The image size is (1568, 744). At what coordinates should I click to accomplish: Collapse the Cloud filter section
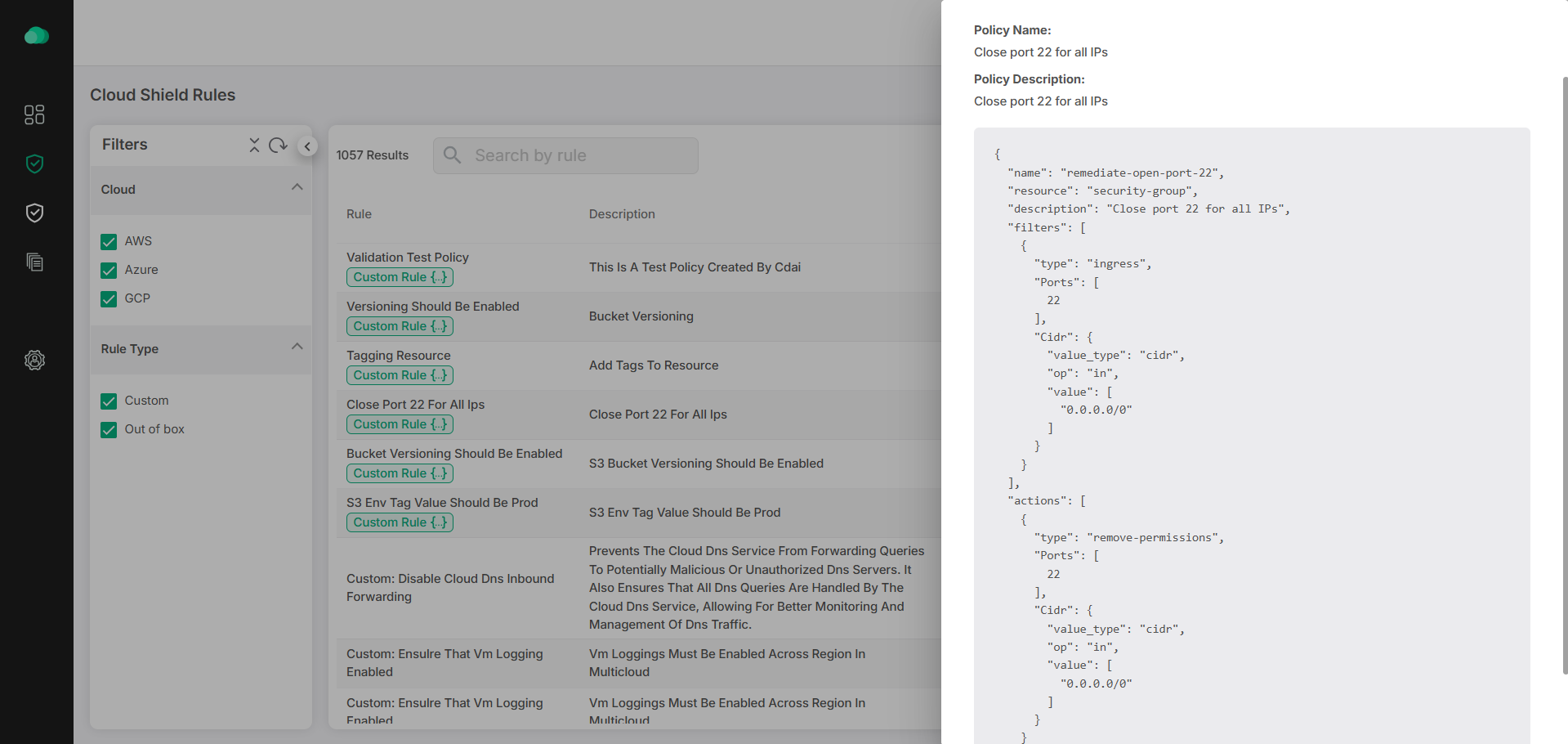(297, 188)
